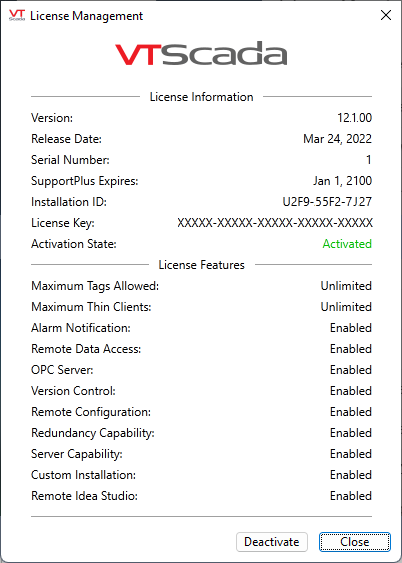Viewport: 402px width, 563px height.
Task: Click the Maximum Thin Clients label
Action: 91,307
